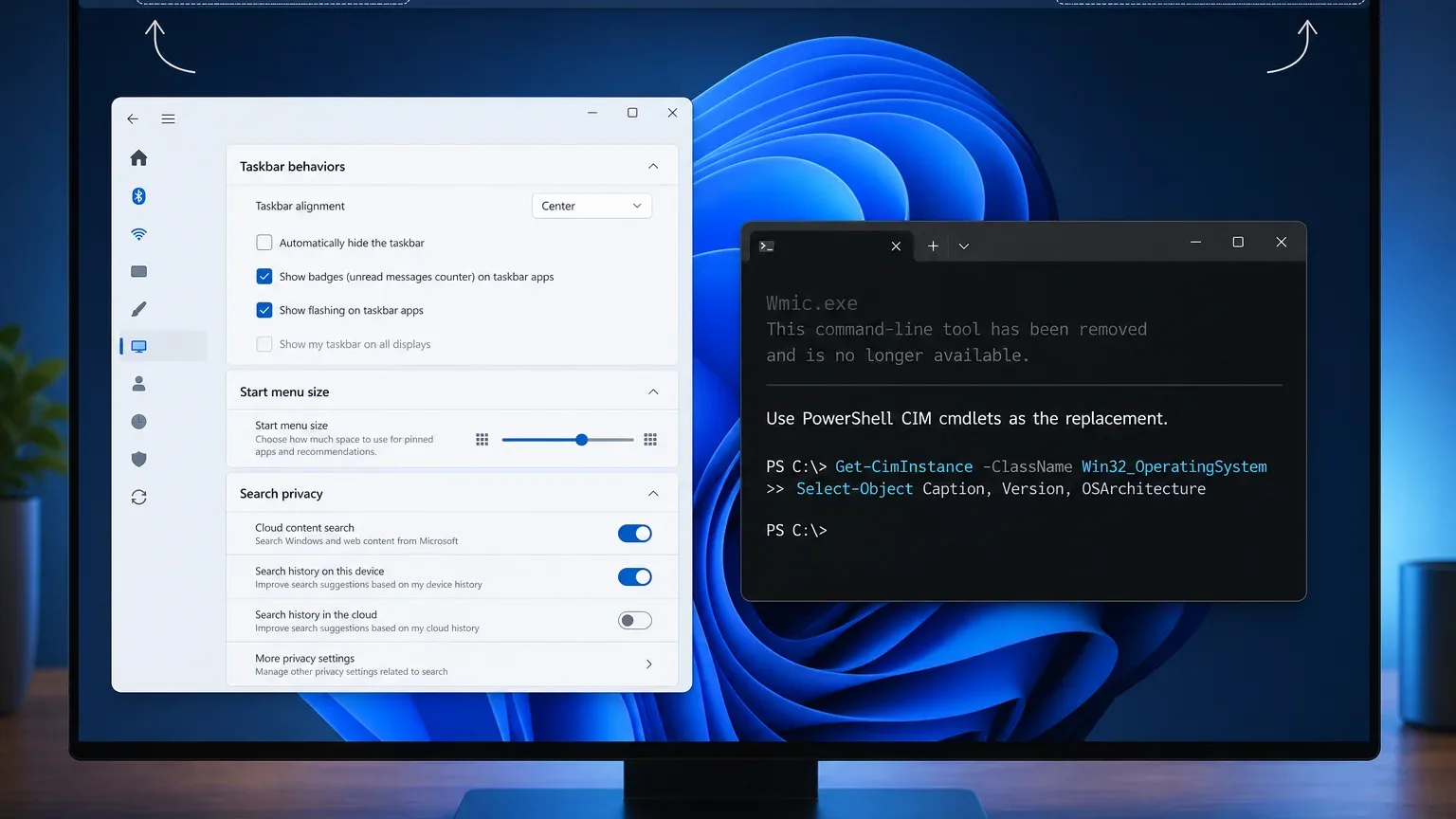Check Show my taskbar on all displays
The image size is (1456, 819).
coord(264,344)
